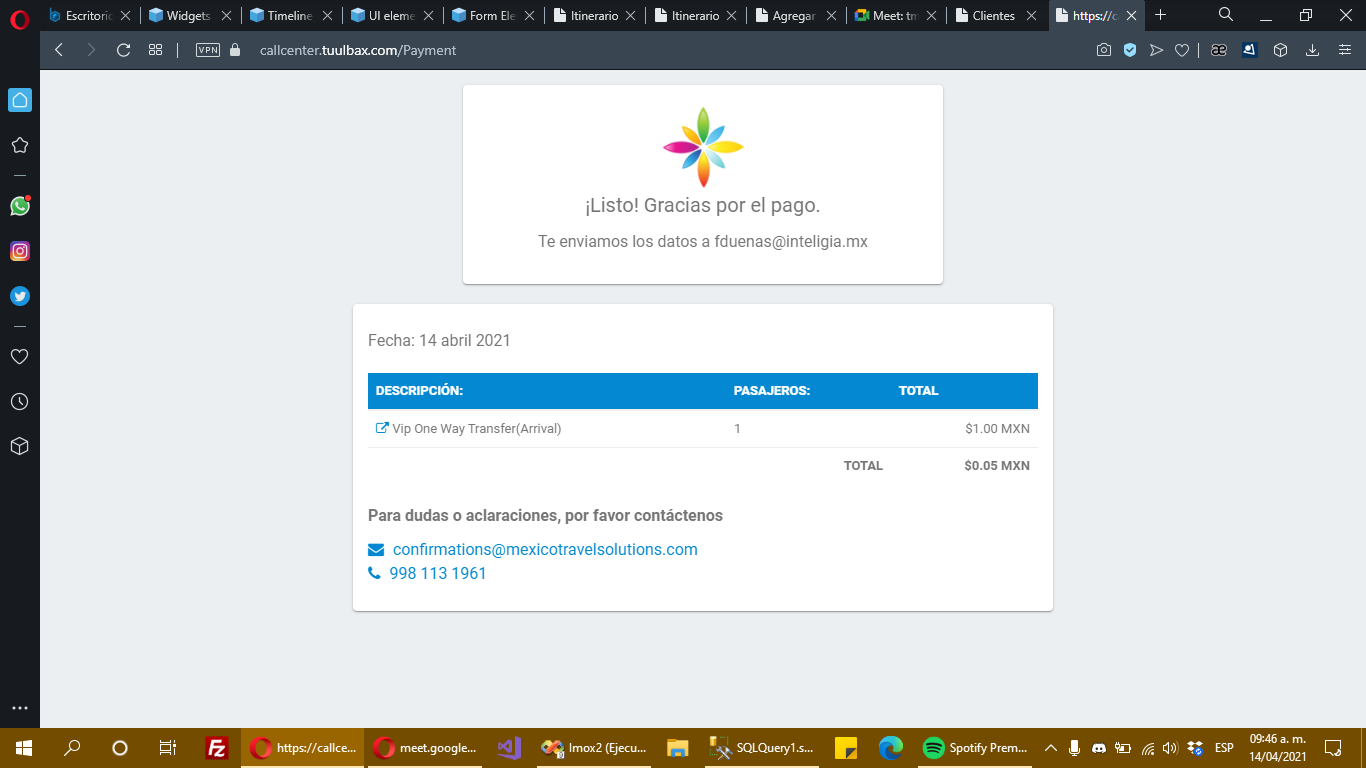Image resolution: width=1366 pixels, height=768 pixels.
Task: Open the Windows Start menu
Action: 23,748
